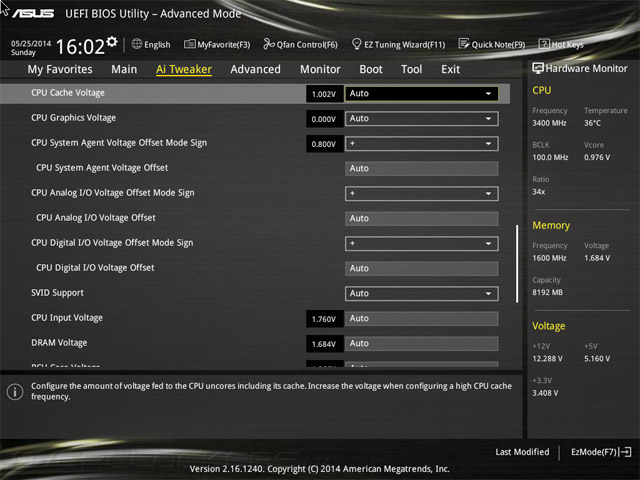This screenshot has height=480, width=640.
Task: Open CPU Cache Voltage dropdown
Action: (x=421, y=93)
